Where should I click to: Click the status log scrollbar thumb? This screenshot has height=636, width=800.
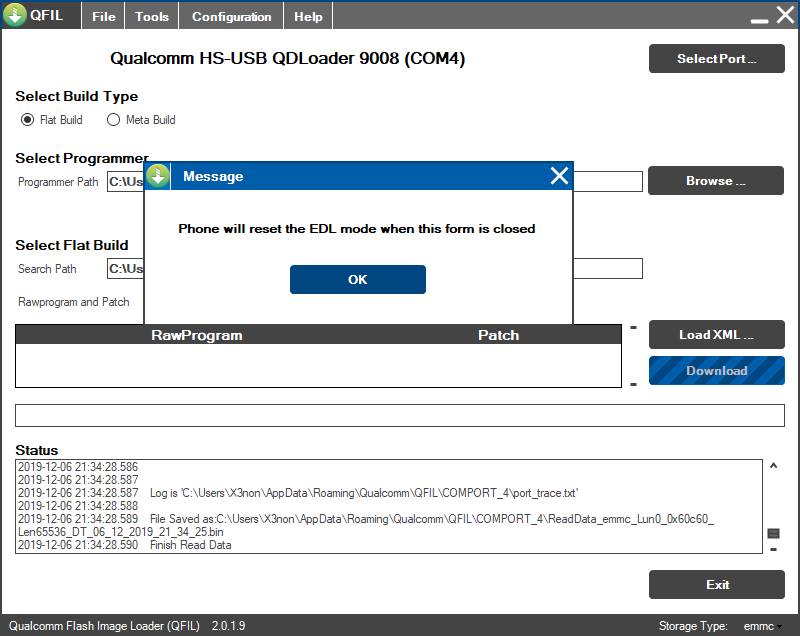tap(773, 533)
